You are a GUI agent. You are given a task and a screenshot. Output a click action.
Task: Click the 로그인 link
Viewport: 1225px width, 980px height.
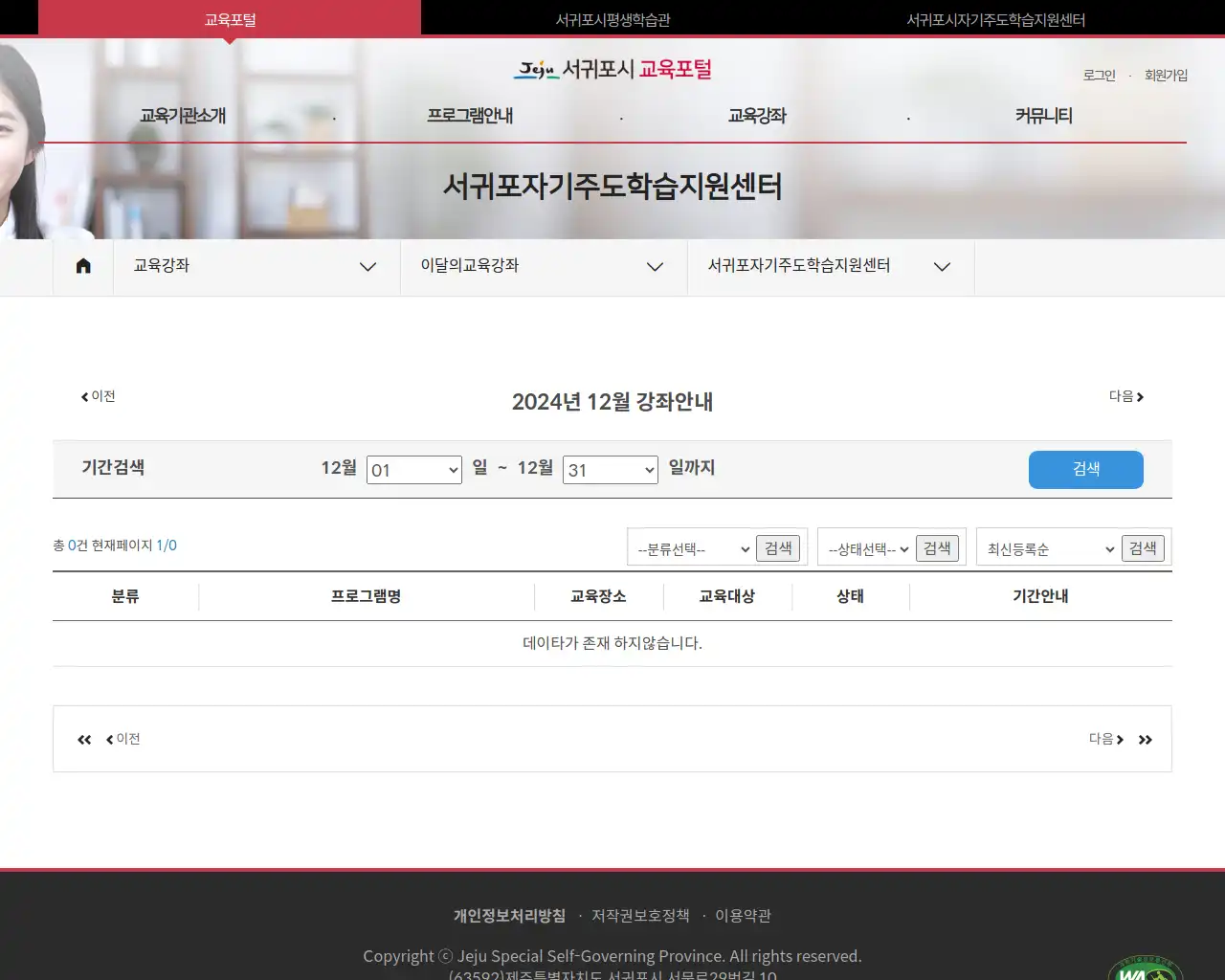(x=1099, y=75)
